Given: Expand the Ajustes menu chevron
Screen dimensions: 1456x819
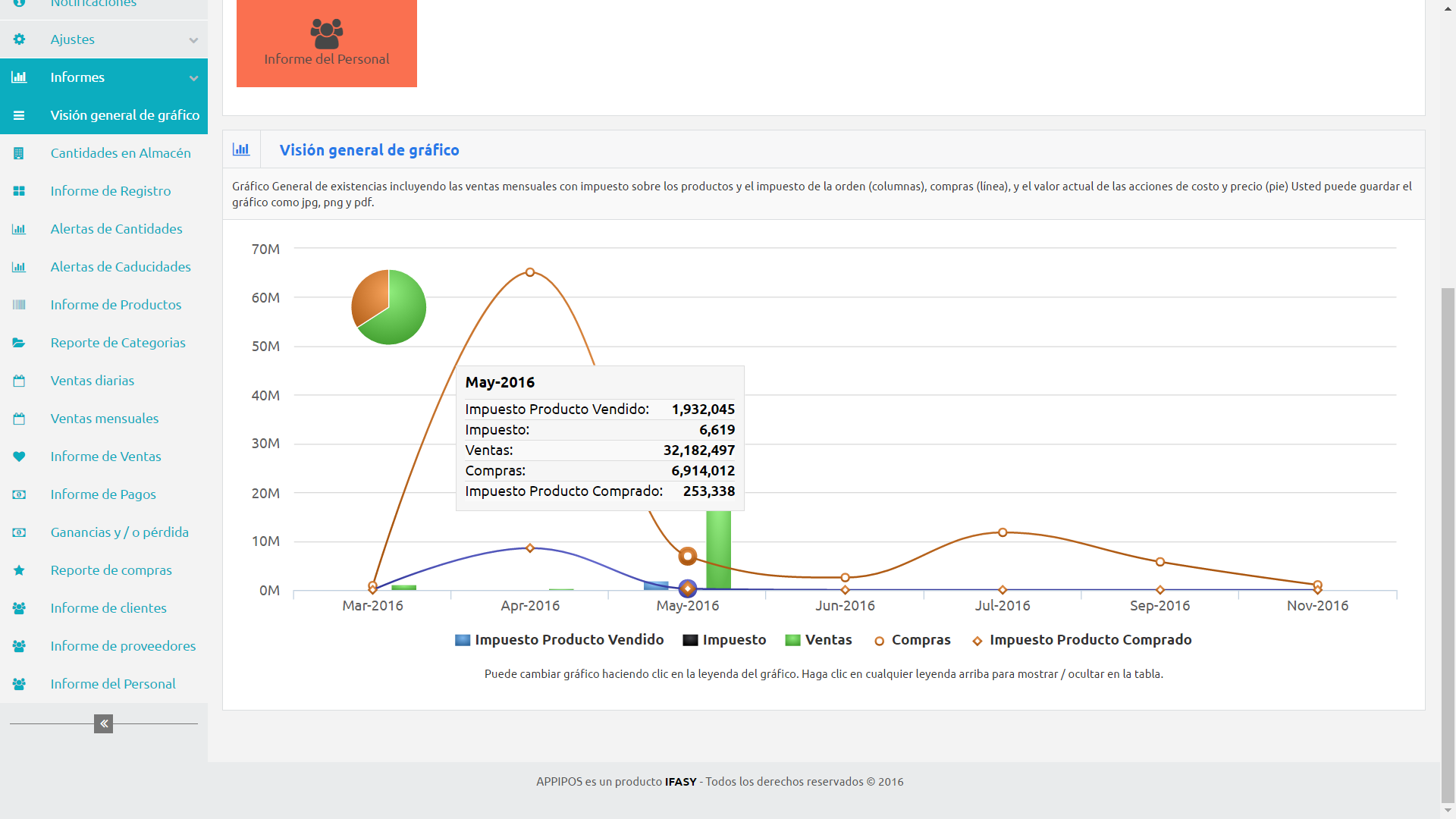Looking at the screenshot, I should click(193, 40).
